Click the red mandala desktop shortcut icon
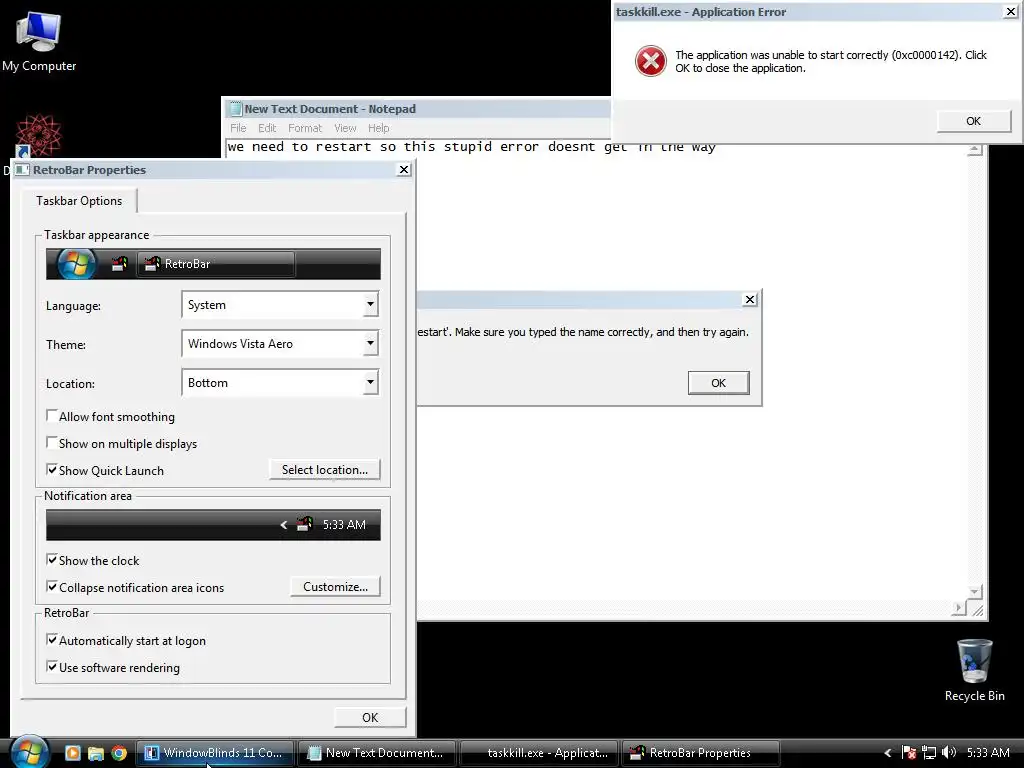This screenshot has width=1024, height=768. [x=38, y=135]
